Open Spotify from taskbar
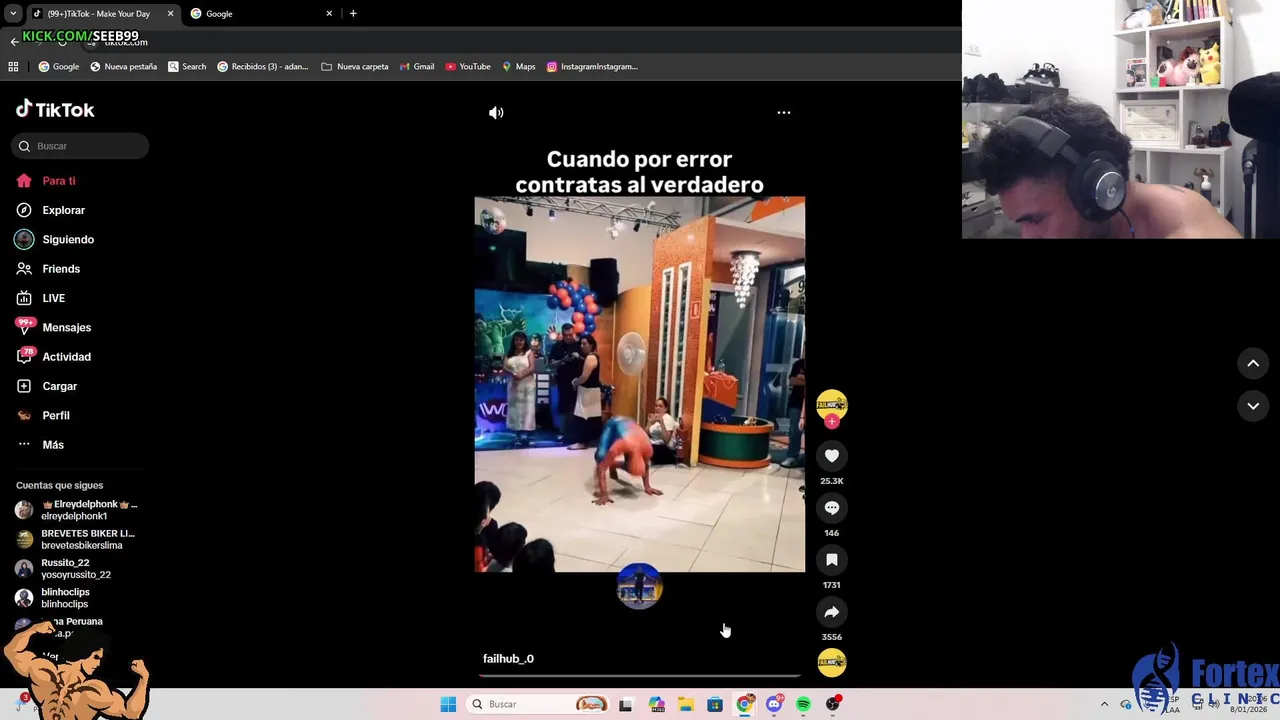 [803, 705]
